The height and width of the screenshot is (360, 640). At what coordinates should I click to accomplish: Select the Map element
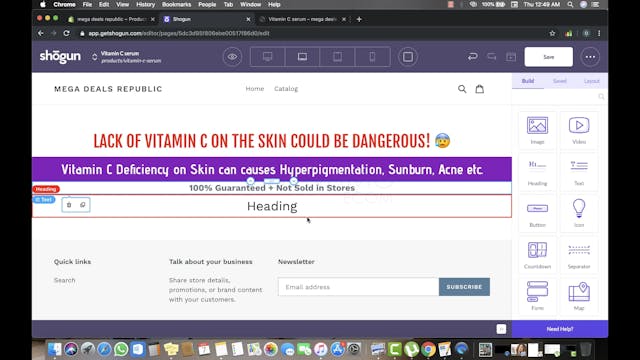pos(579,296)
